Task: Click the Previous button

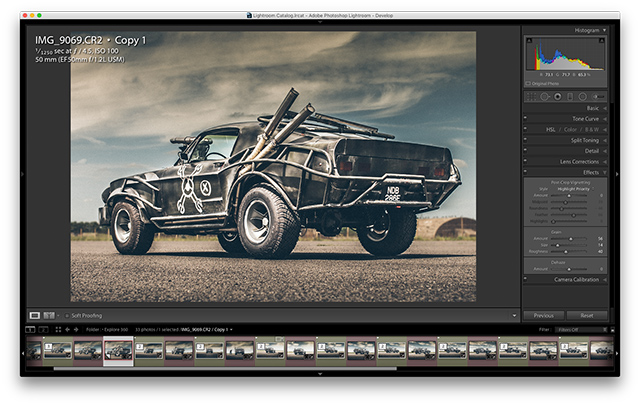Action: [x=544, y=315]
